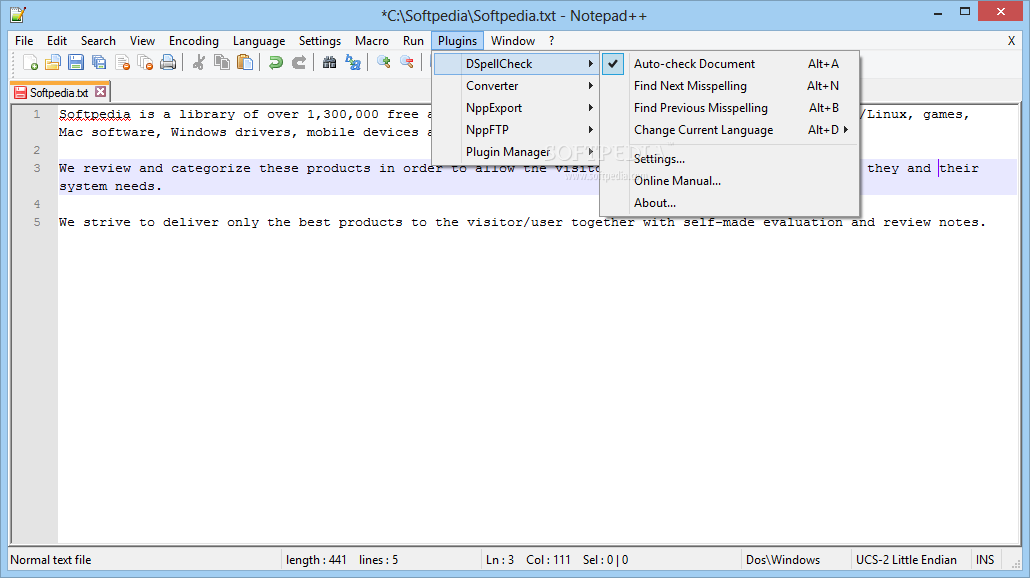The width and height of the screenshot is (1030, 578).
Task: Zoom in using magnifier plus icon
Action: click(384, 62)
